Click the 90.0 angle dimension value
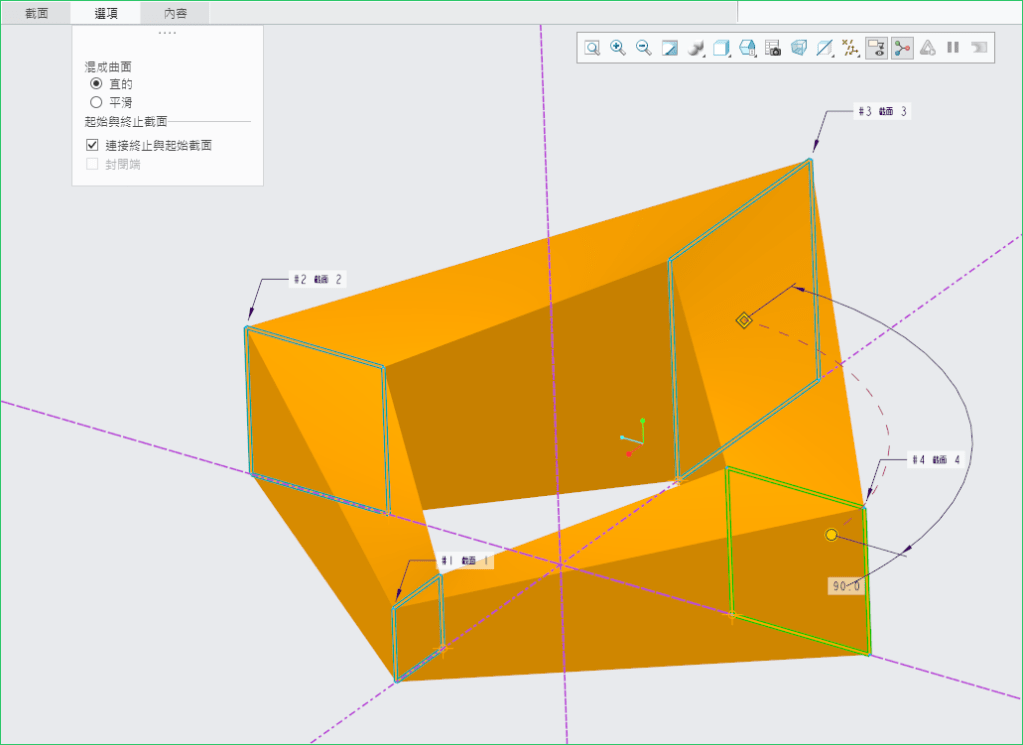 [846, 586]
